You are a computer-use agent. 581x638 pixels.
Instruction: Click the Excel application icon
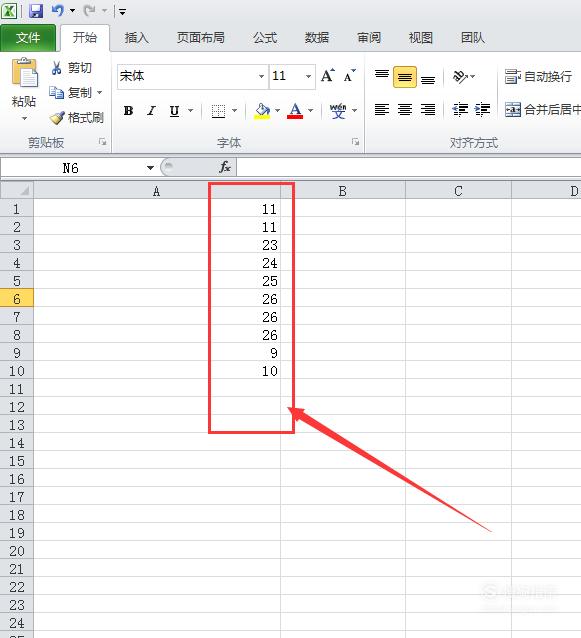click(9, 11)
